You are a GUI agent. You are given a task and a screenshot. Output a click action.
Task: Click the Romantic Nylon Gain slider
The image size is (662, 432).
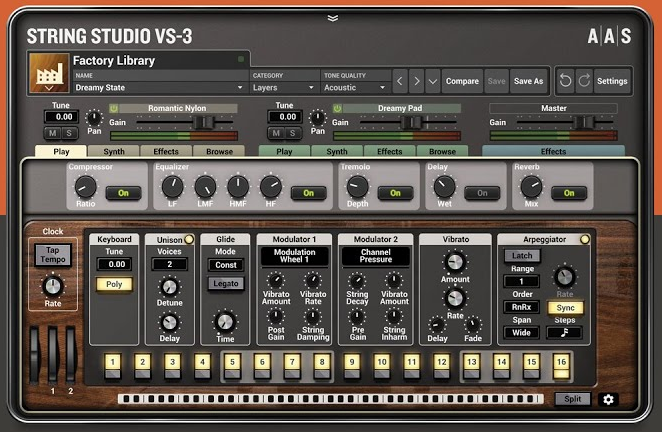pos(185,122)
